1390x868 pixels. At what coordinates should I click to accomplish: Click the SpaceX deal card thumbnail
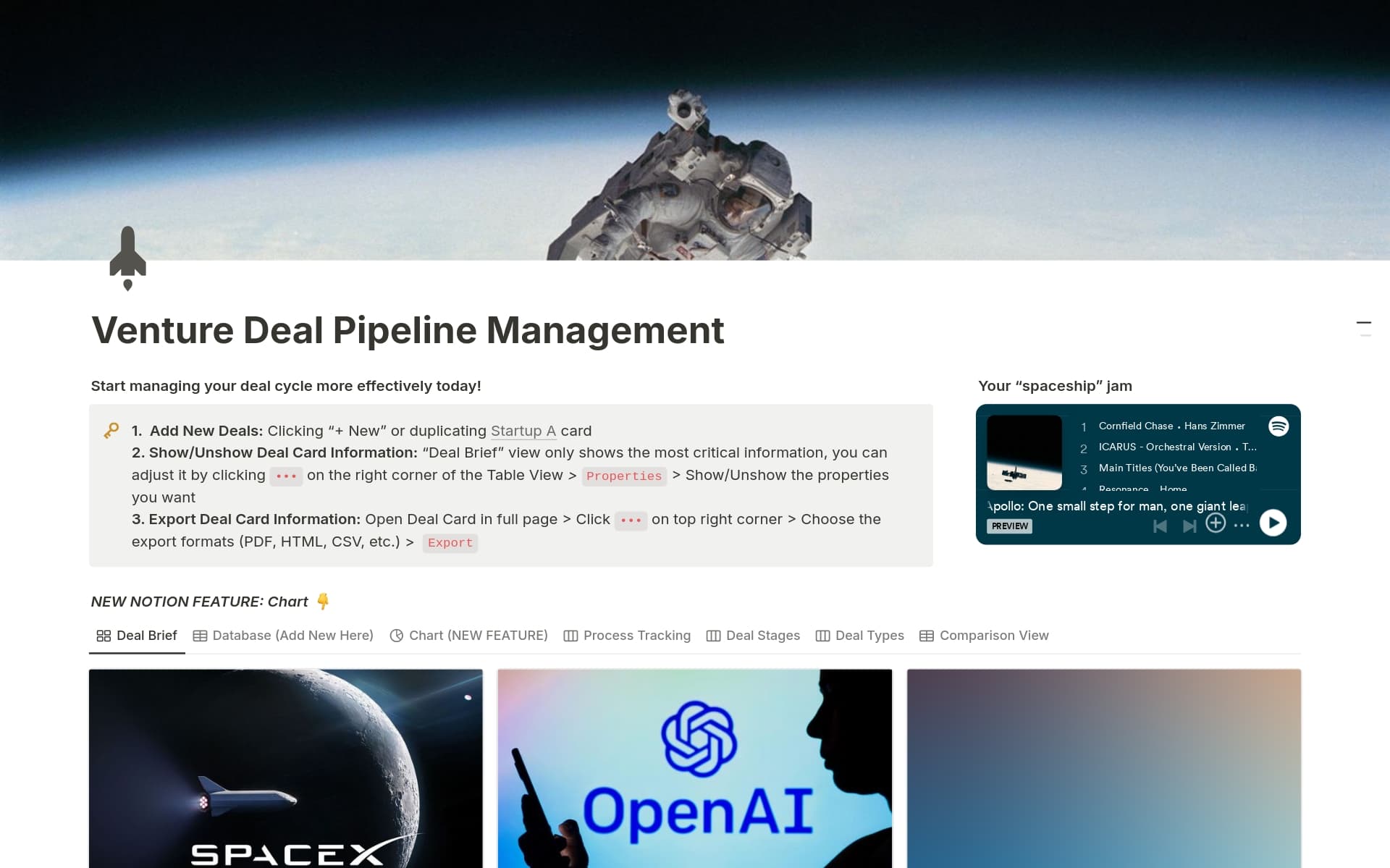[x=285, y=769]
